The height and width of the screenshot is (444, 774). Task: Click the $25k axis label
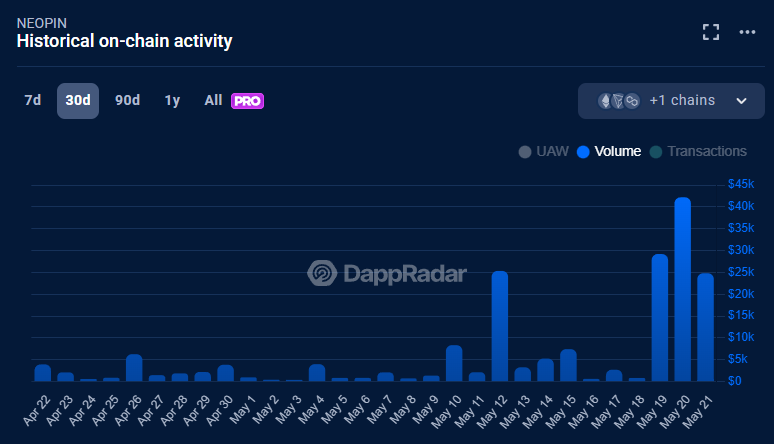pyautogui.click(x=741, y=272)
